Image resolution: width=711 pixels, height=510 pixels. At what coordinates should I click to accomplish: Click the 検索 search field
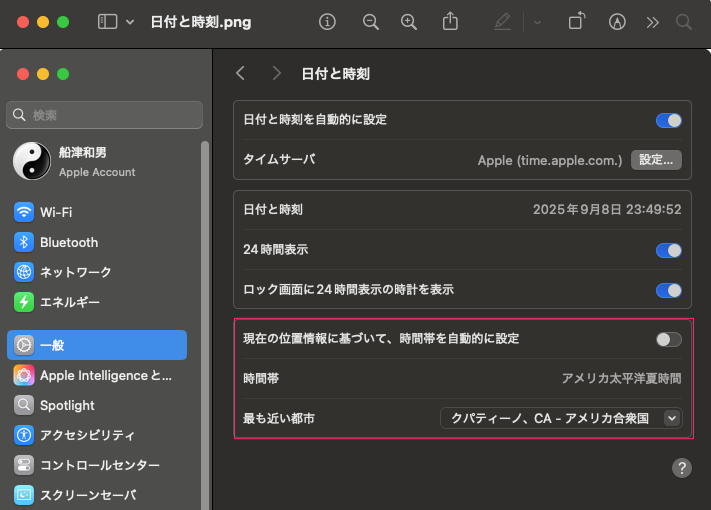(104, 115)
